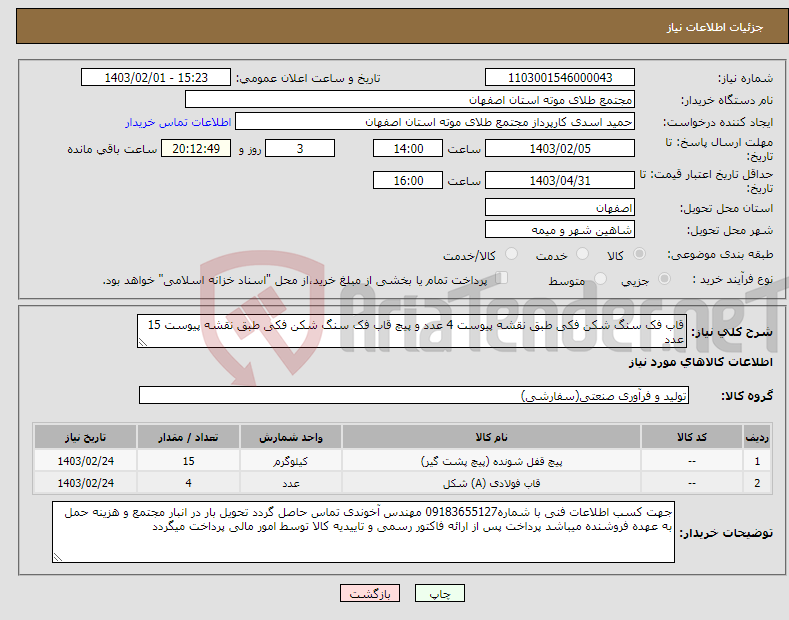Click the item name پیچ قفل شونده (پیچ پشت گیر)
The height and width of the screenshot is (620, 789).
491,461
